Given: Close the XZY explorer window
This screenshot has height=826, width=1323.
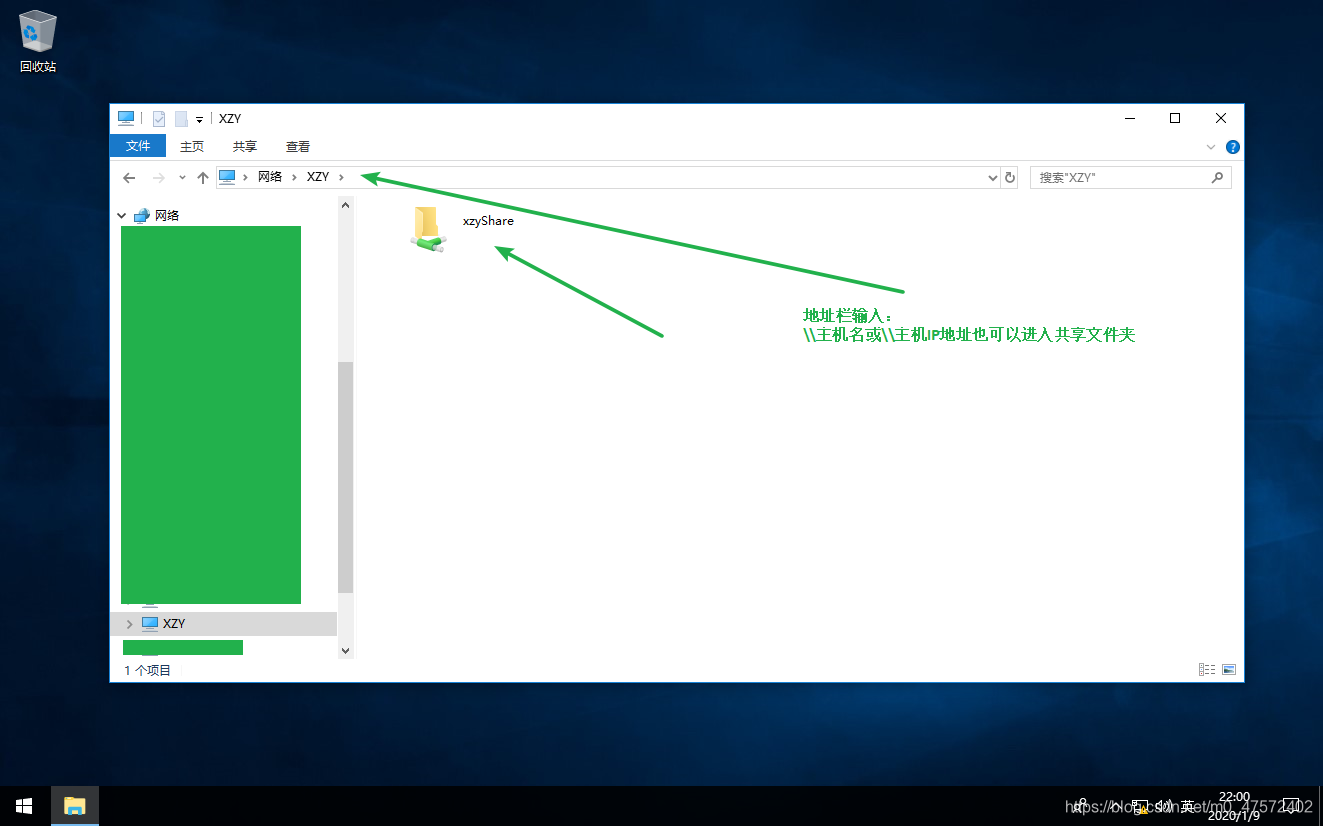Looking at the screenshot, I should [1221, 118].
